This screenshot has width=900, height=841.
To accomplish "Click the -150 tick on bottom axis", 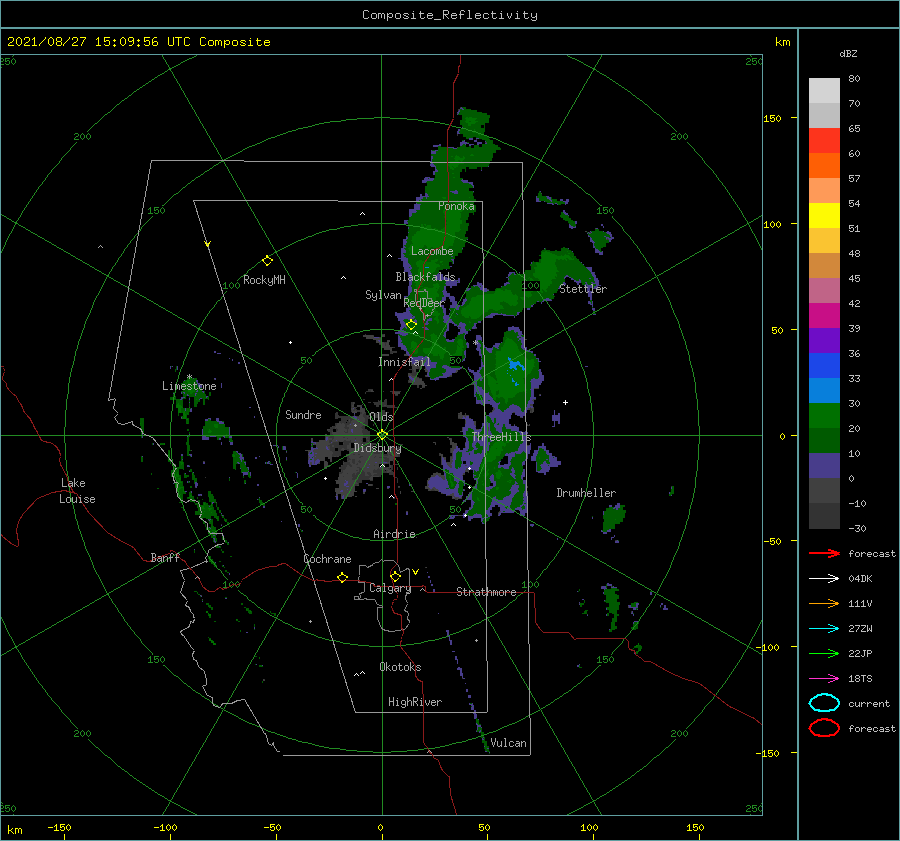I will pyautogui.click(x=59, y=827).
